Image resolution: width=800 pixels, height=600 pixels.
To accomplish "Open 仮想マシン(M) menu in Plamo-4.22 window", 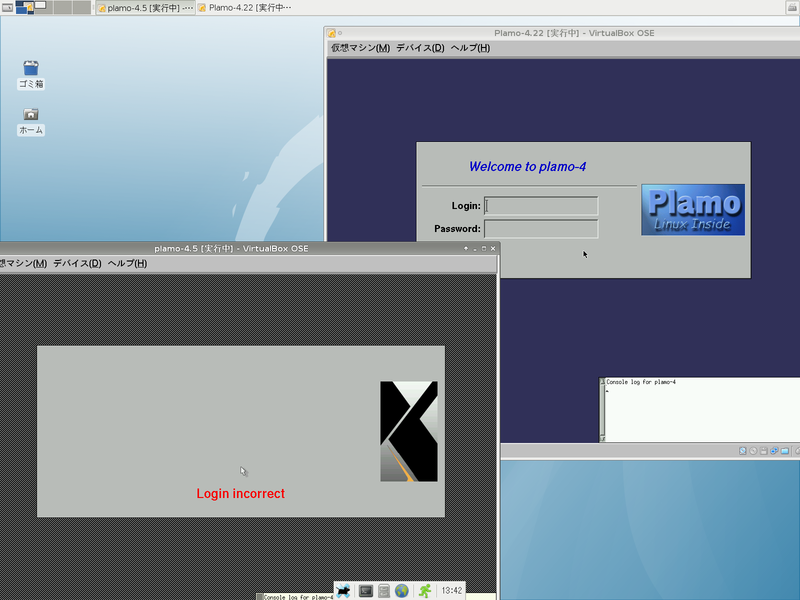I will click(360, 48).
